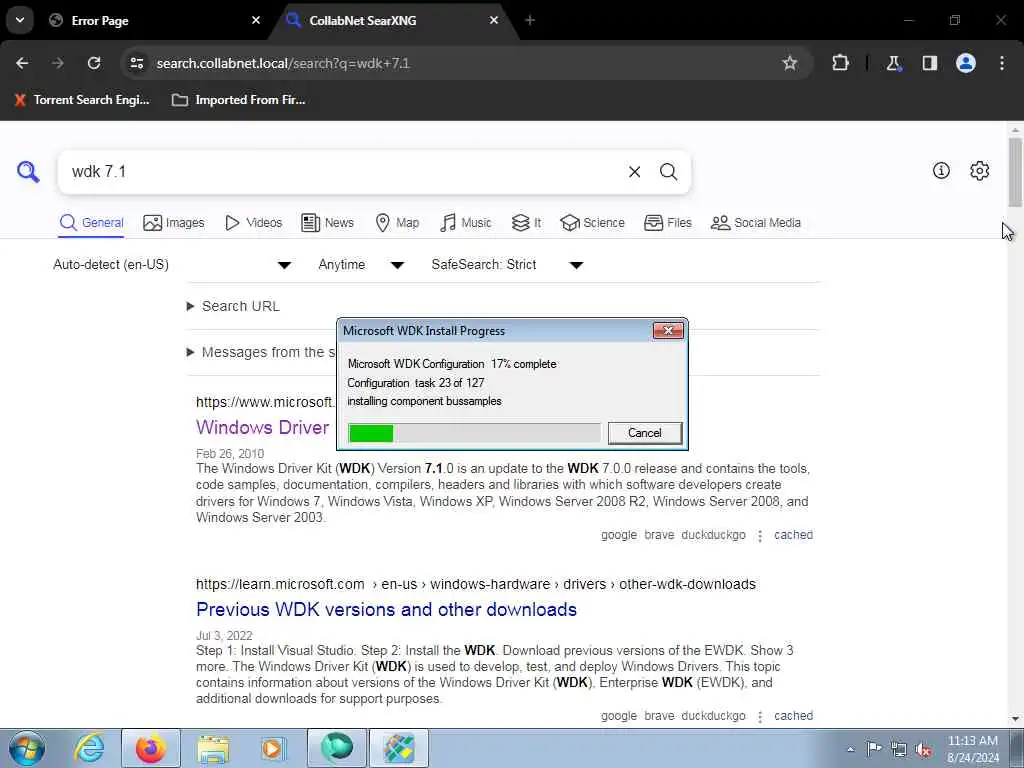The height and width of the screenshot is (768, 1024).
Task: Click the SearXNG logo magnifier
Action: [x=28, y=172]
